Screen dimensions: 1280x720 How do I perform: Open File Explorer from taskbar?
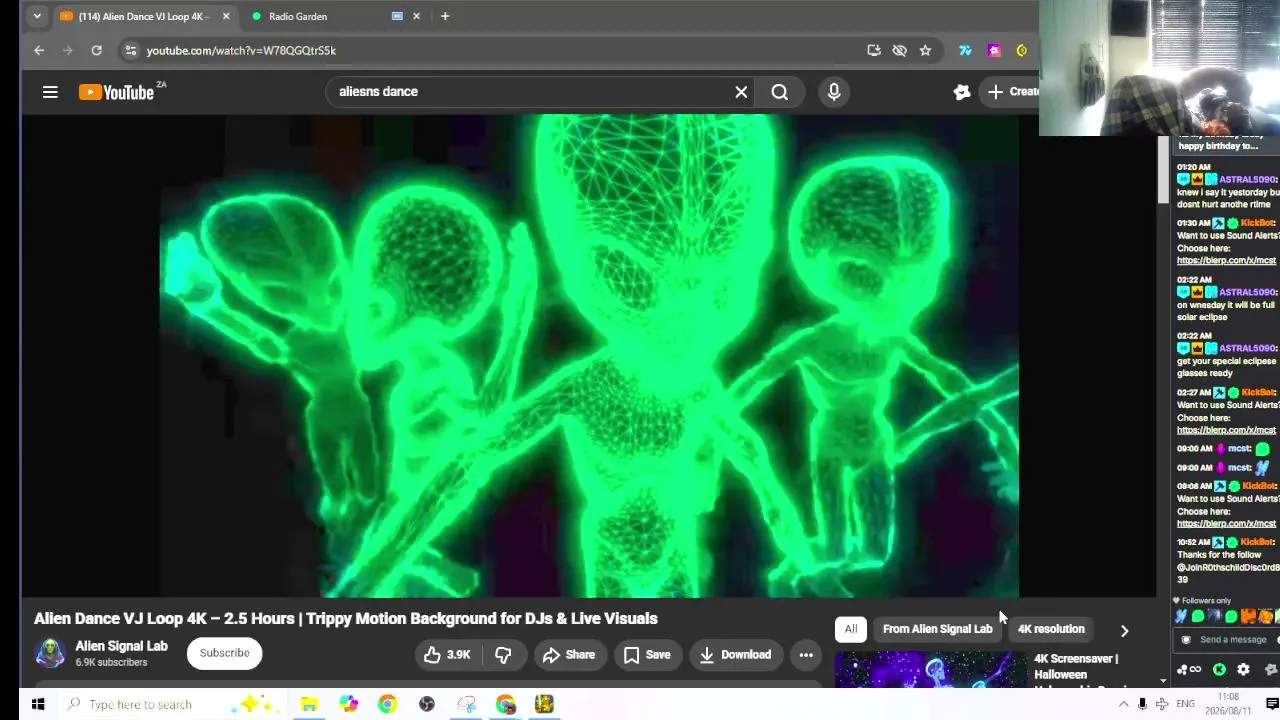pos(310,705)
